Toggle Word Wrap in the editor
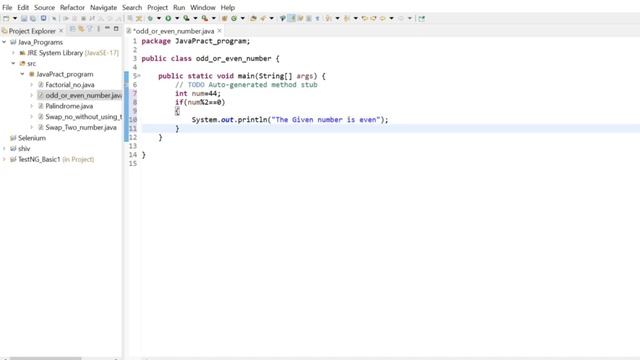The width and height of the screenshot is (640, 360). (x=300, y=18)
